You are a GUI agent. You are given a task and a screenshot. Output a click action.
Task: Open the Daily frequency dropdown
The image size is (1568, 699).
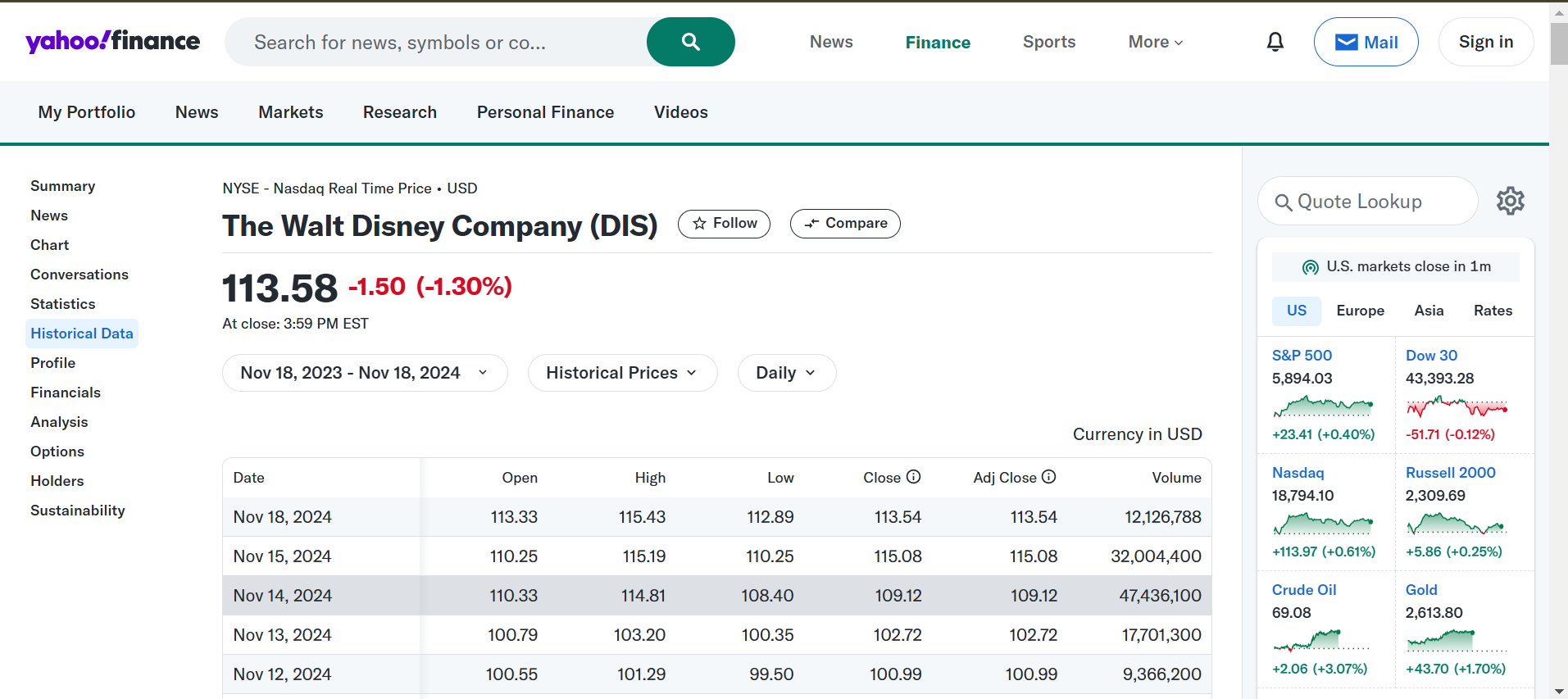[787, 373]
